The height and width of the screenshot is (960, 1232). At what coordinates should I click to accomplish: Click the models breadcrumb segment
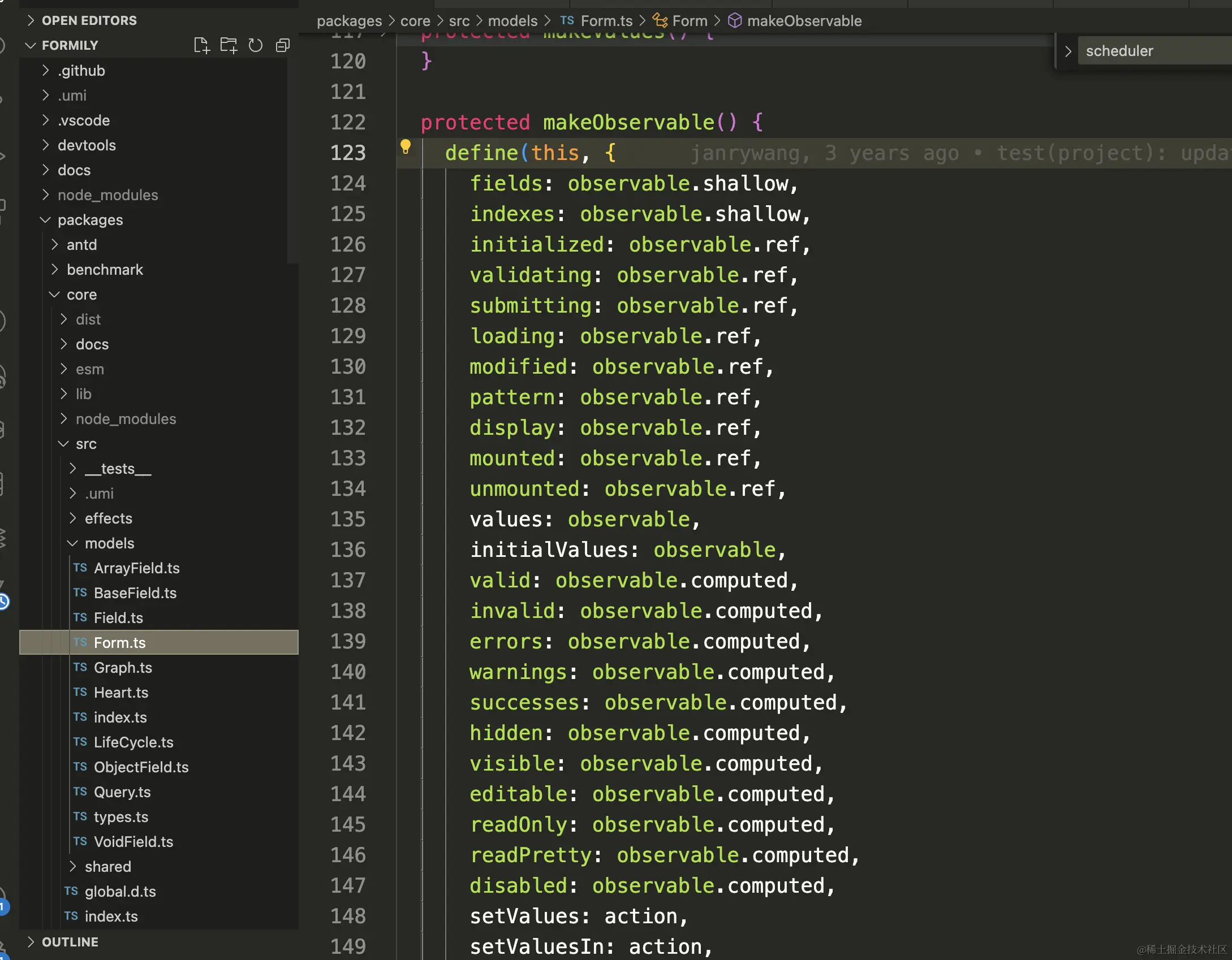512,21
